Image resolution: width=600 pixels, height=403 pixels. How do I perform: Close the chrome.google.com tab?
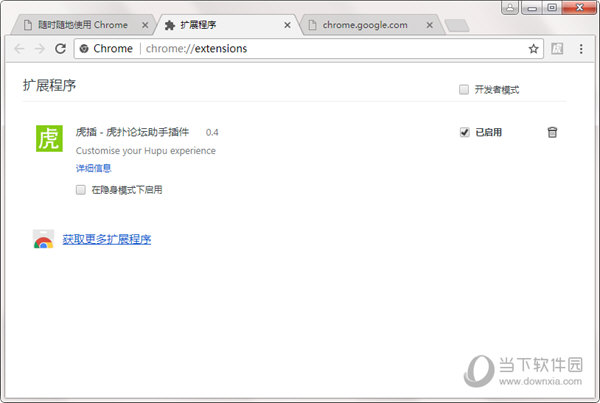point(430,25)
